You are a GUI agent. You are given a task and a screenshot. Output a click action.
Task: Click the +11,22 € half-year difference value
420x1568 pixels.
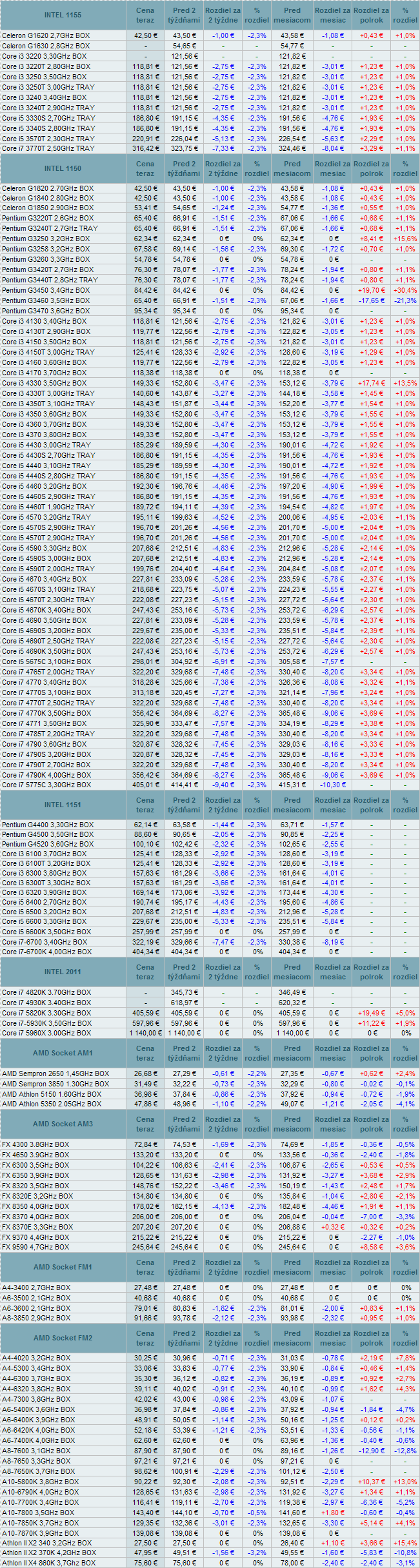tap(372, 1023)
